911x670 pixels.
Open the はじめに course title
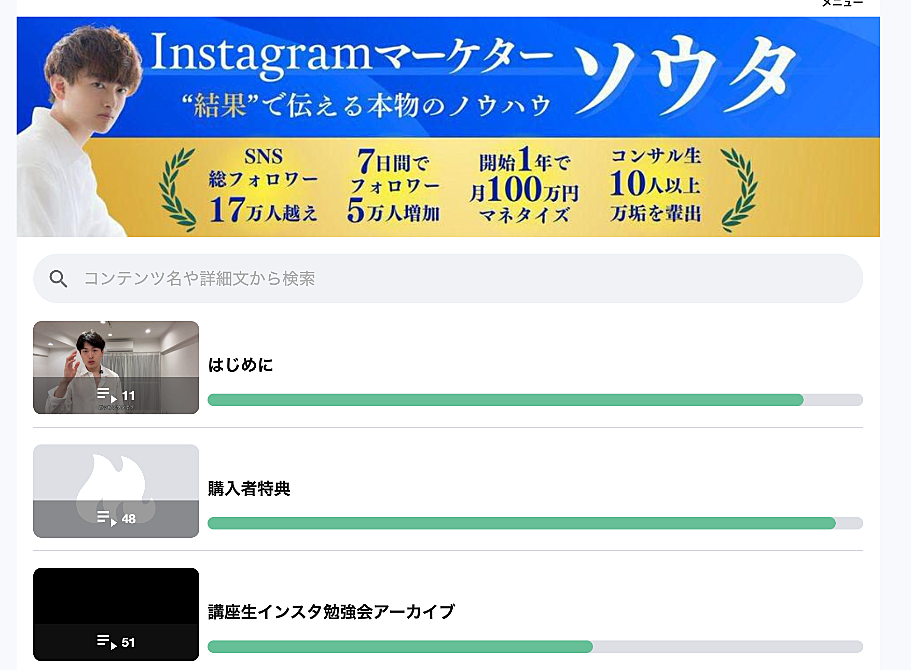point(241,365)
